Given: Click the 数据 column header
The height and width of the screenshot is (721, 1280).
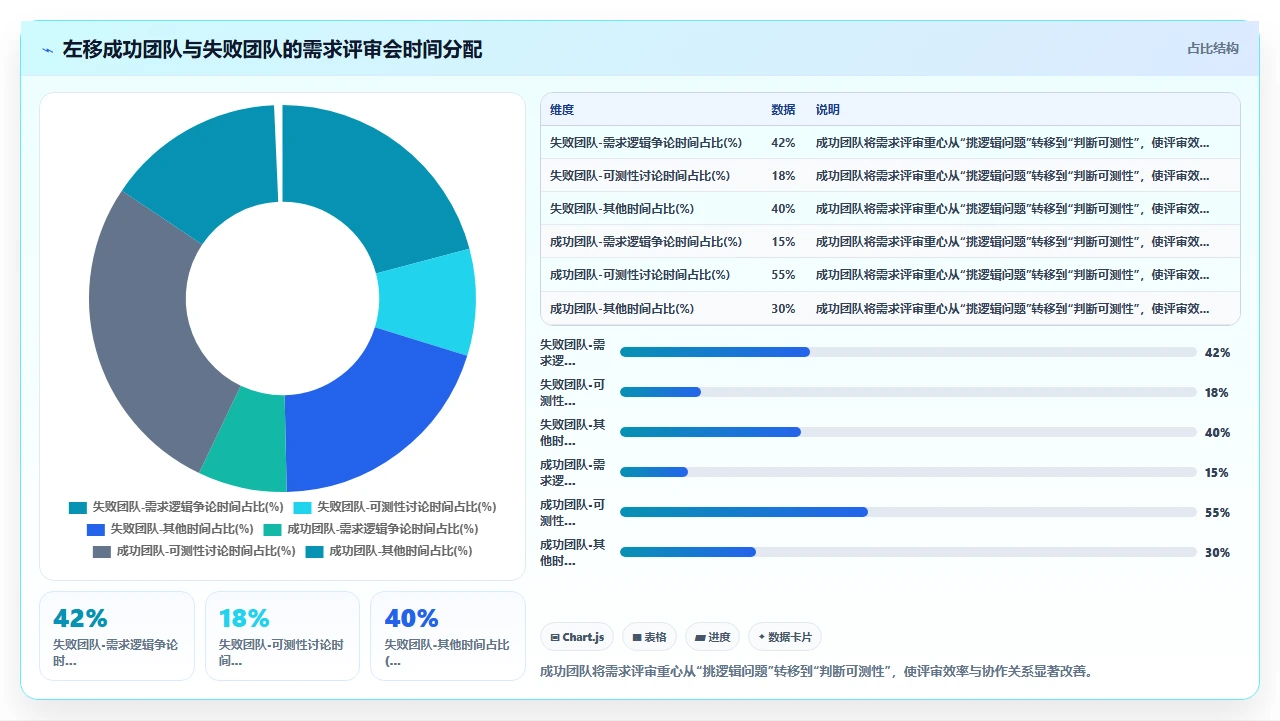Looking at the screenshot, I should 783,110.
